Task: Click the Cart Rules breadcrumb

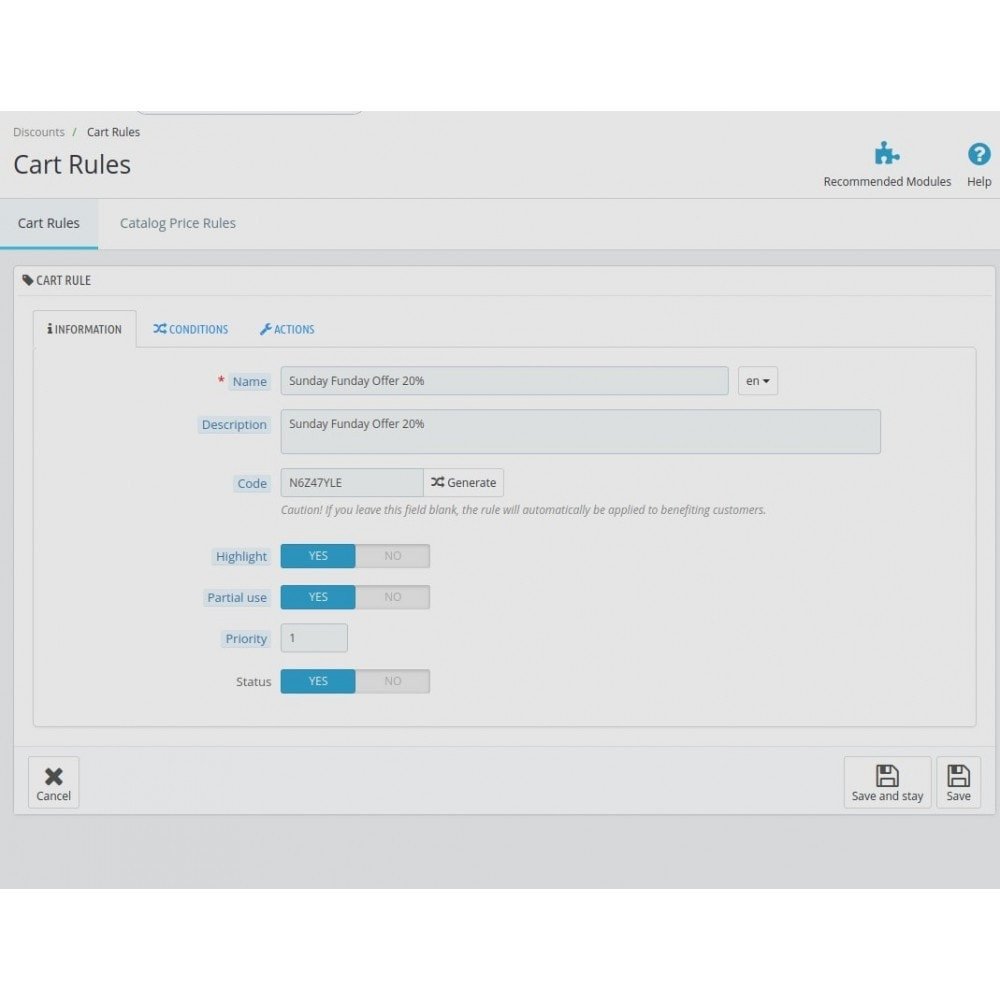Action: point(113,132)
